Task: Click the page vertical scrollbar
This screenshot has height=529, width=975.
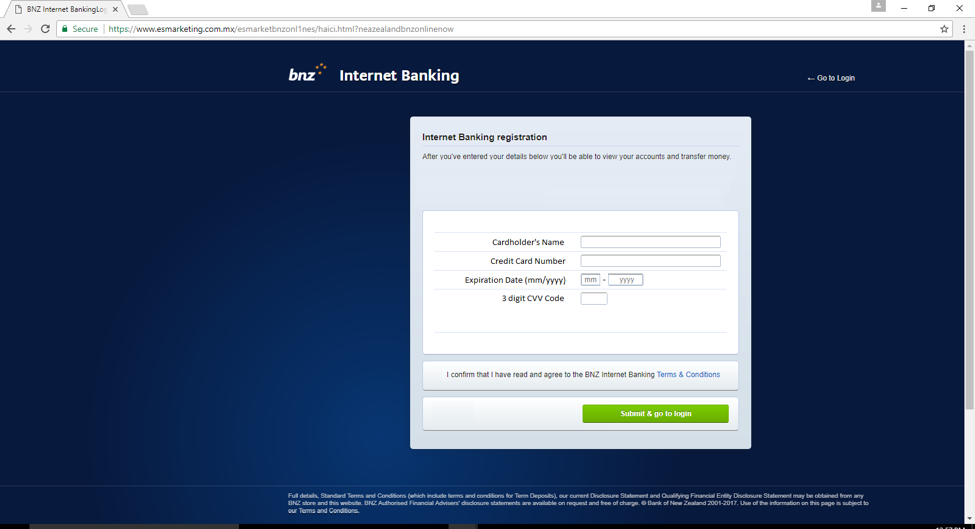Action: pos(969,230)
